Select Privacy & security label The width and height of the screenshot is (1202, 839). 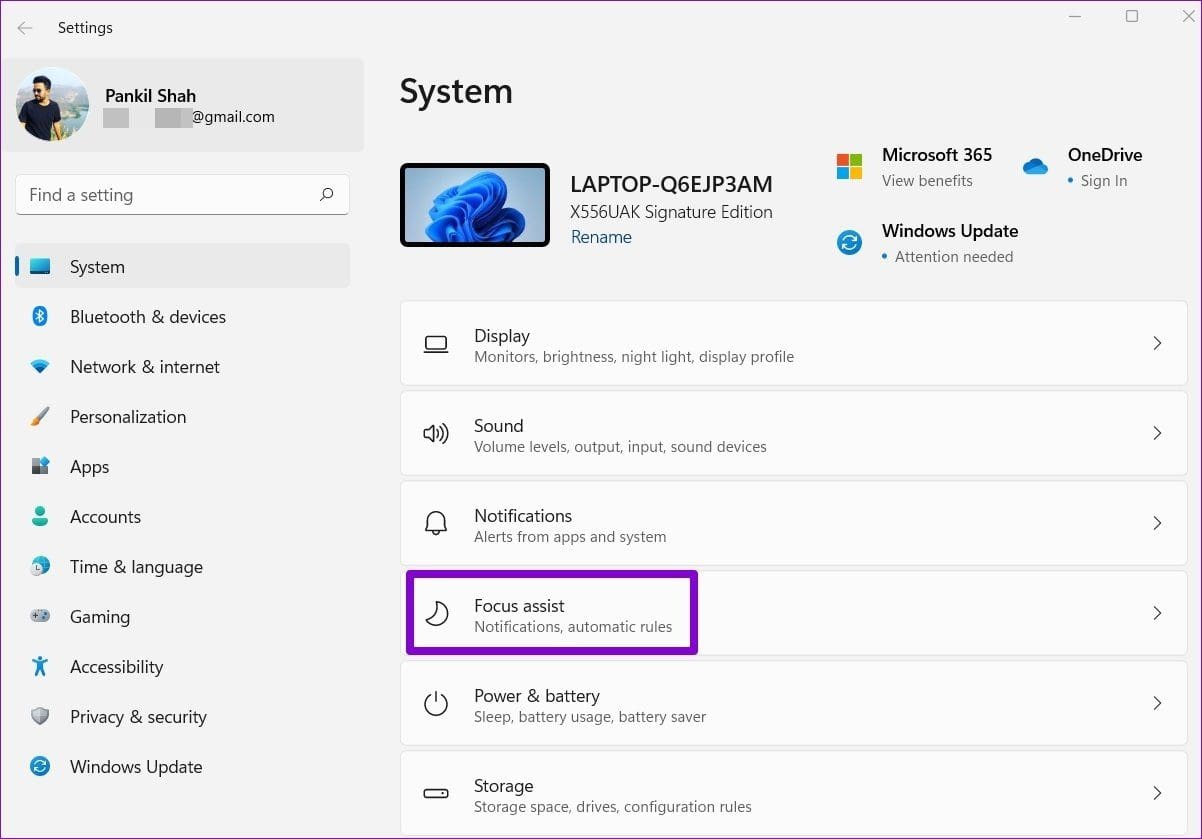tap(138, 717)
